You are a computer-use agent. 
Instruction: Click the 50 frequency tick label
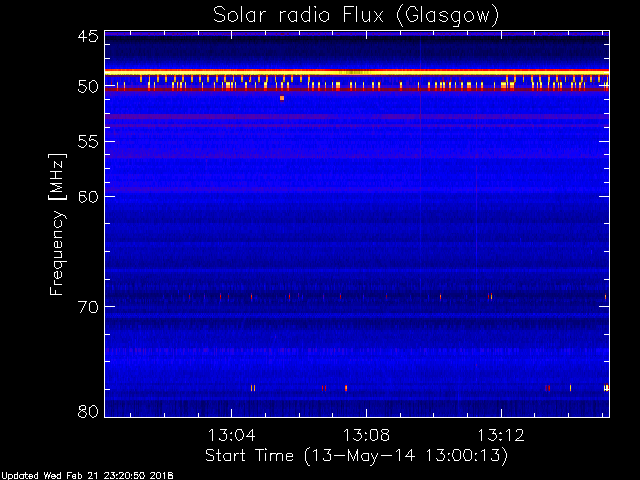pos(88,87)
